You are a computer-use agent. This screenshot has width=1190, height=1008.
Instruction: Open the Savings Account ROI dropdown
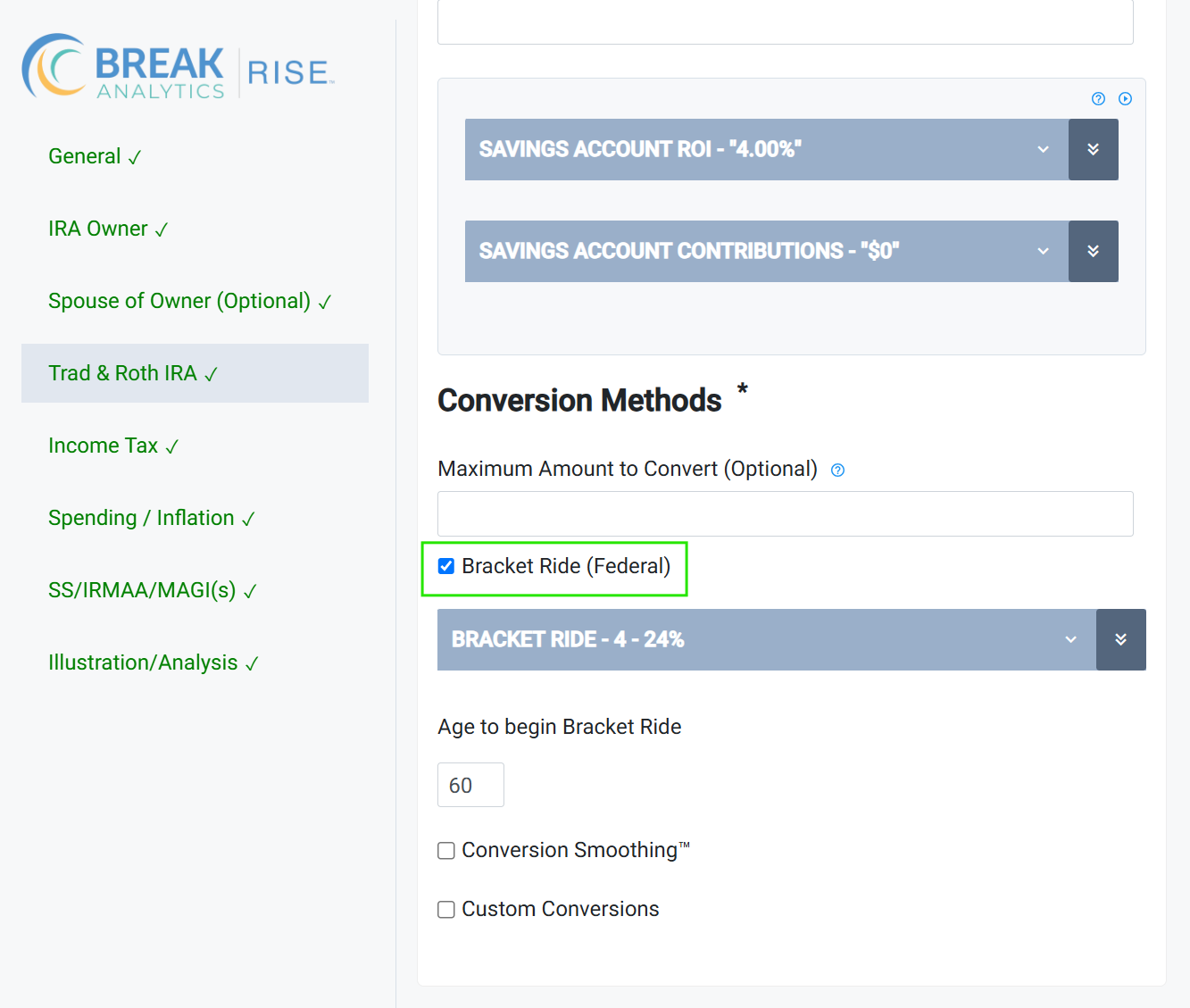pyautogui.click(x=767, y=150)
